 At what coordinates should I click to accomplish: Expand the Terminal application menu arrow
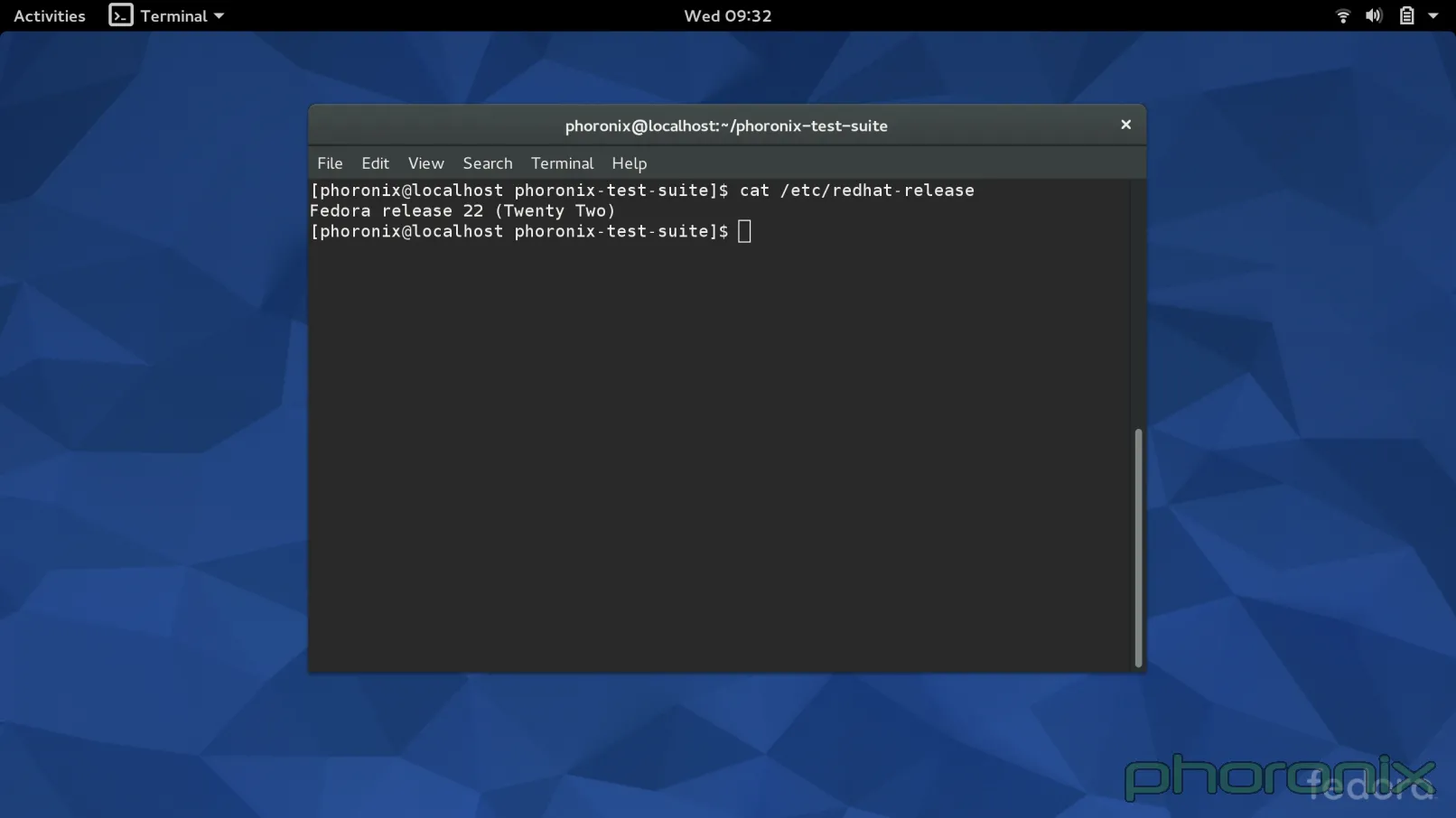tap(219, 15)
